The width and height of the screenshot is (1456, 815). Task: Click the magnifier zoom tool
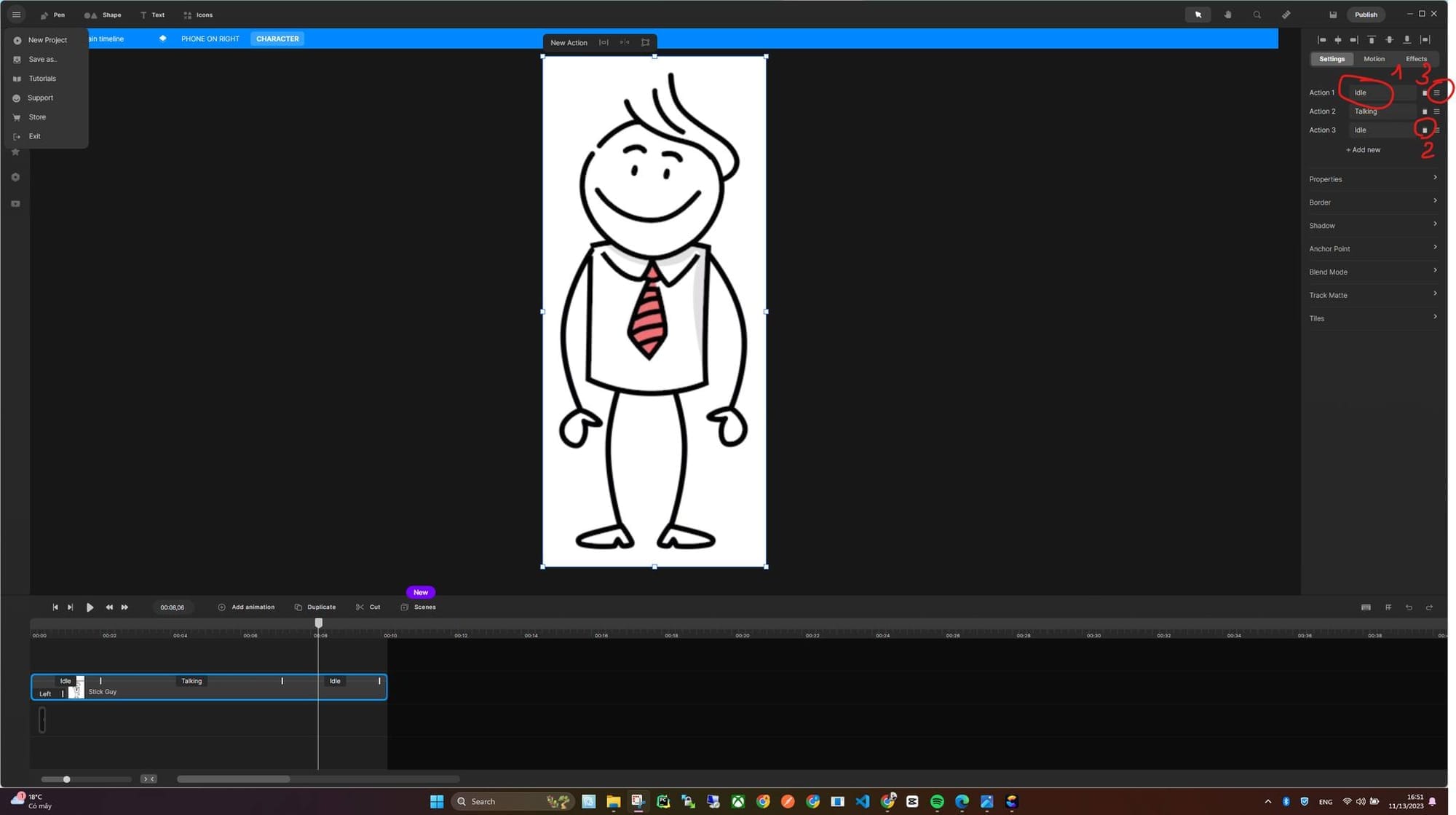click(x=1257, y=15)
